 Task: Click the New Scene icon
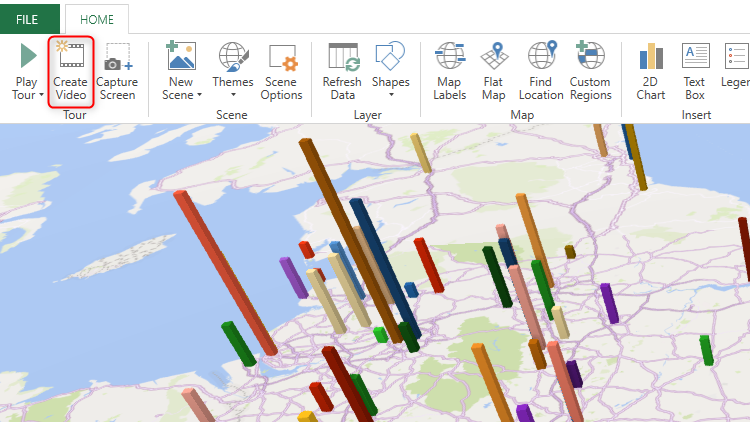coord(181,56)
